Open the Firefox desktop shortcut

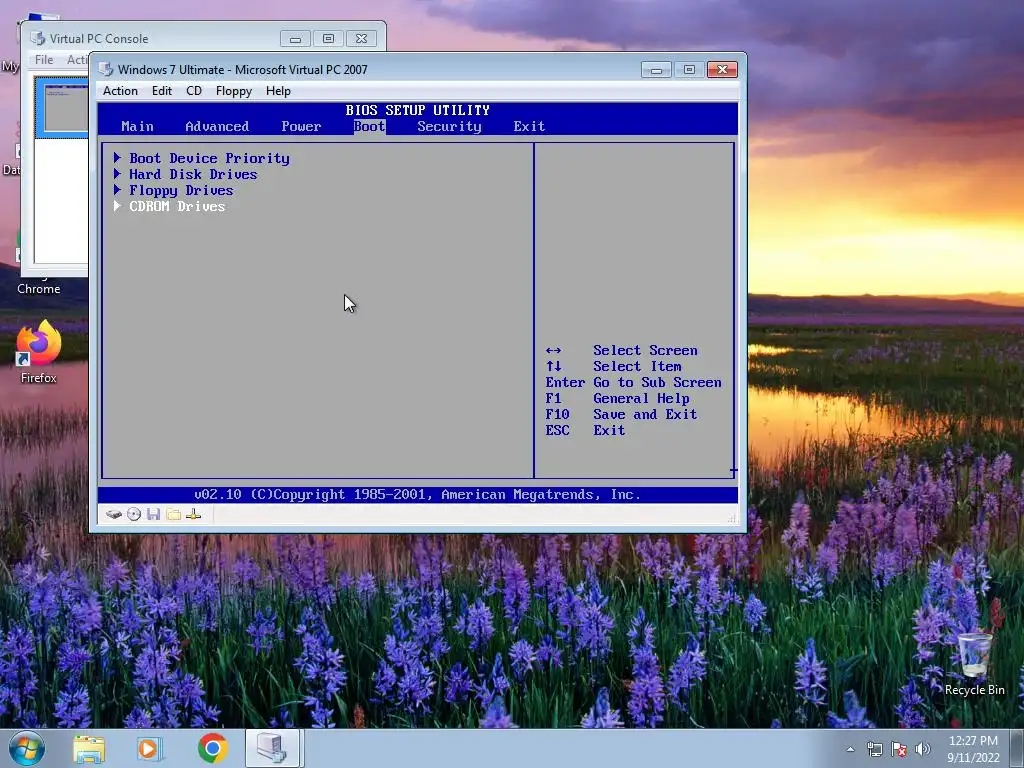point(39,352)
